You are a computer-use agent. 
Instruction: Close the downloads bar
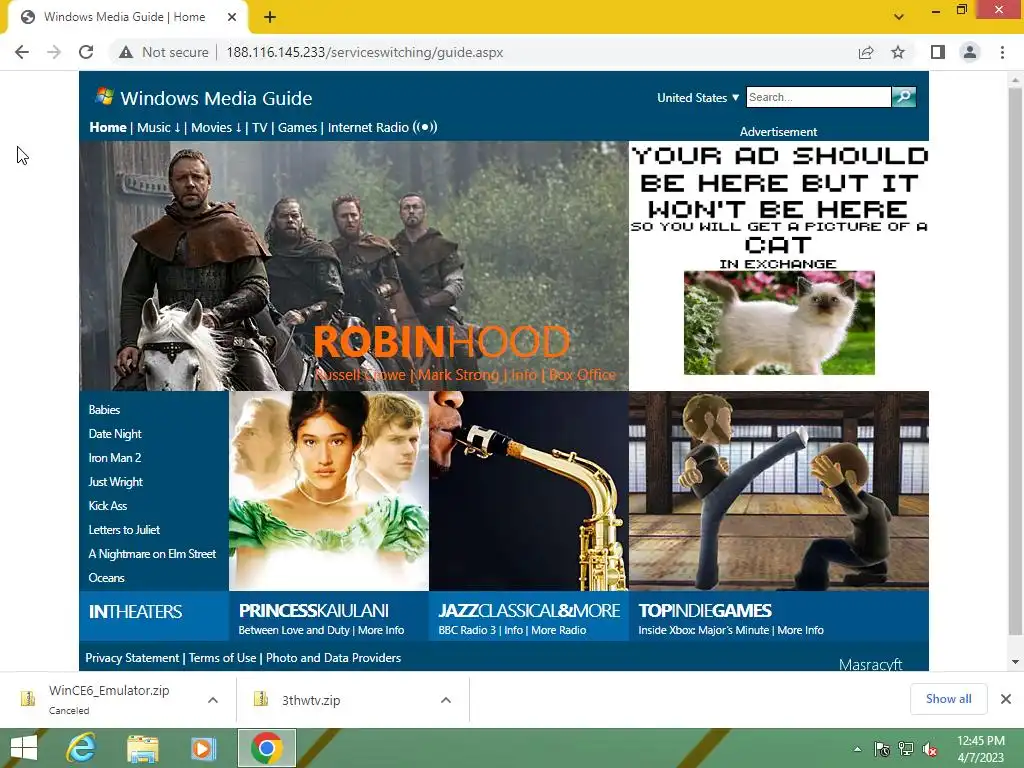1006,699
